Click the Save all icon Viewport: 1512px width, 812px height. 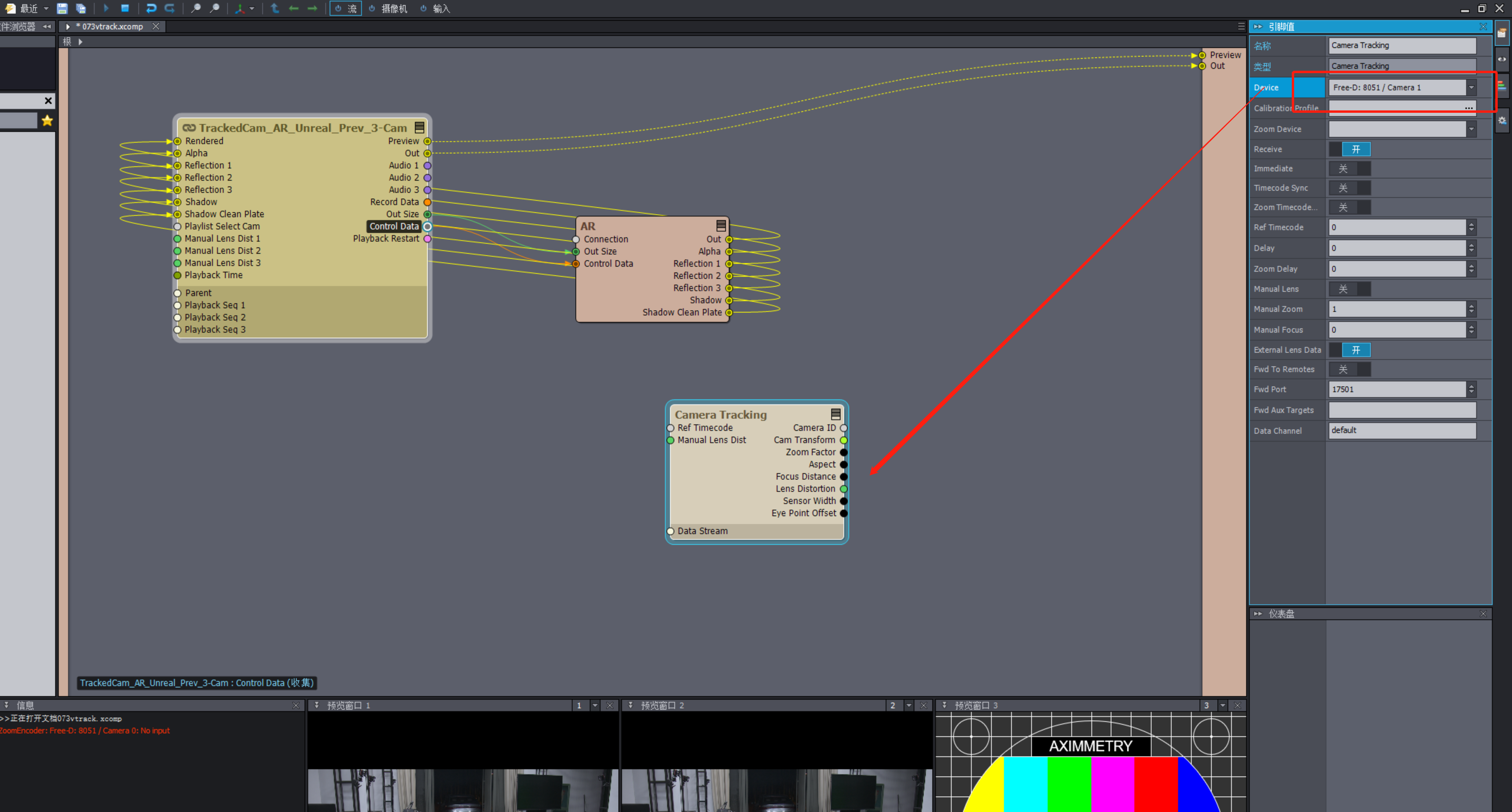click(81, 8)
